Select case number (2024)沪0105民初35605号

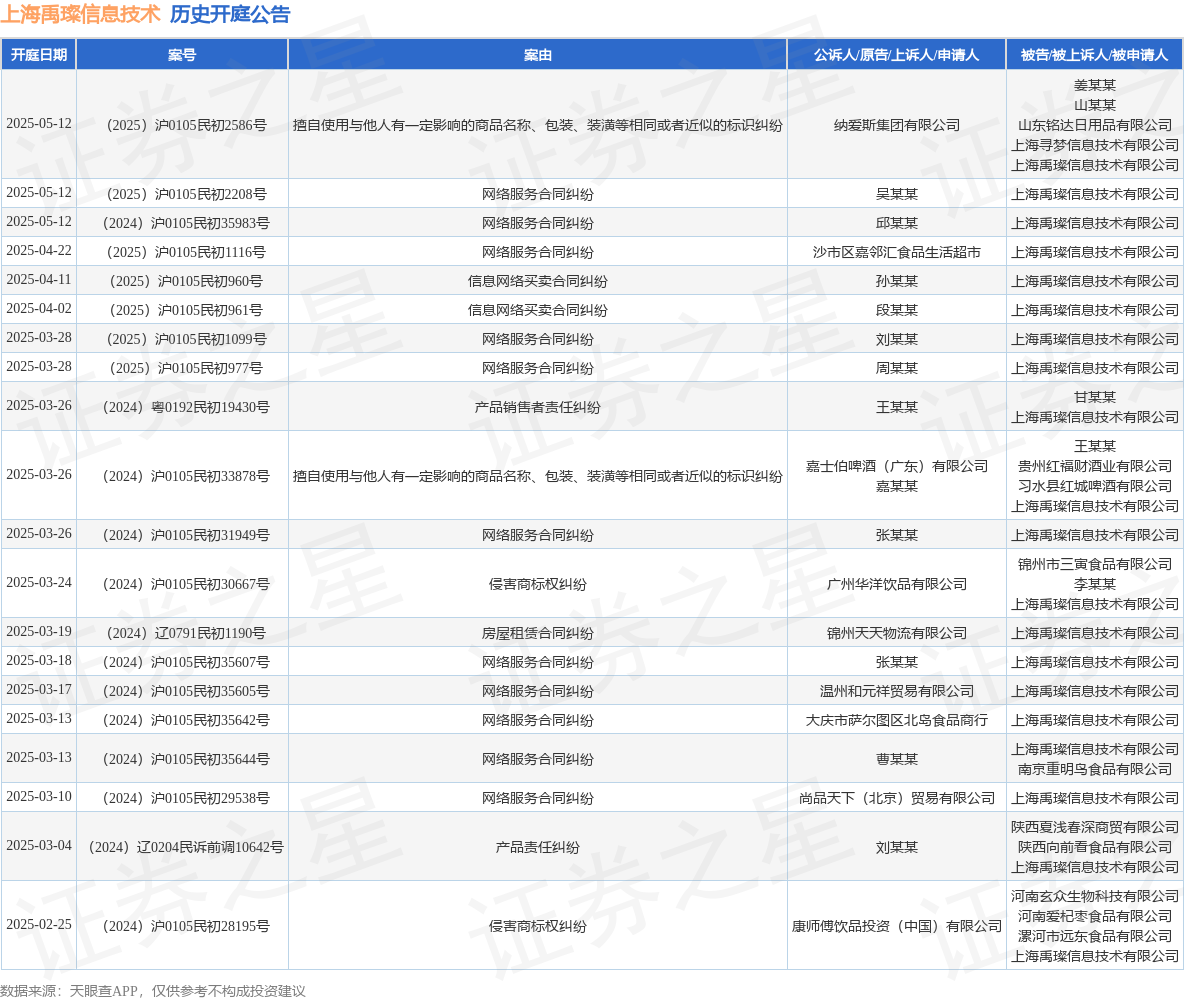pyautogui.click(x=182, y=692)
